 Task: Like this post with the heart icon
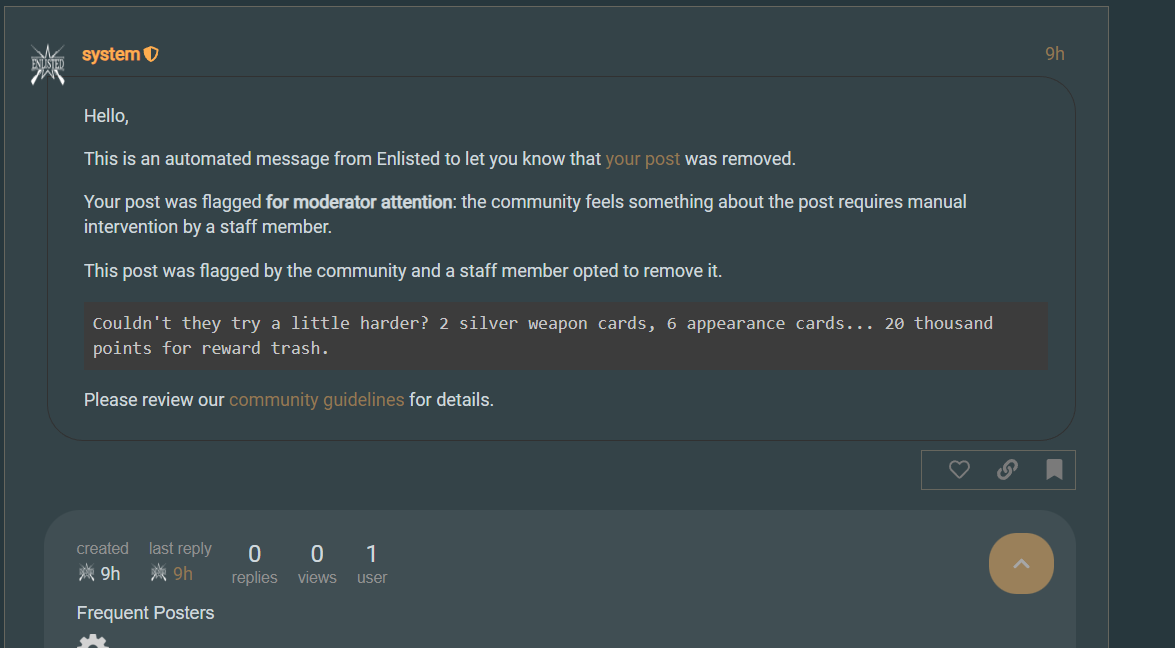pos(959,469)
